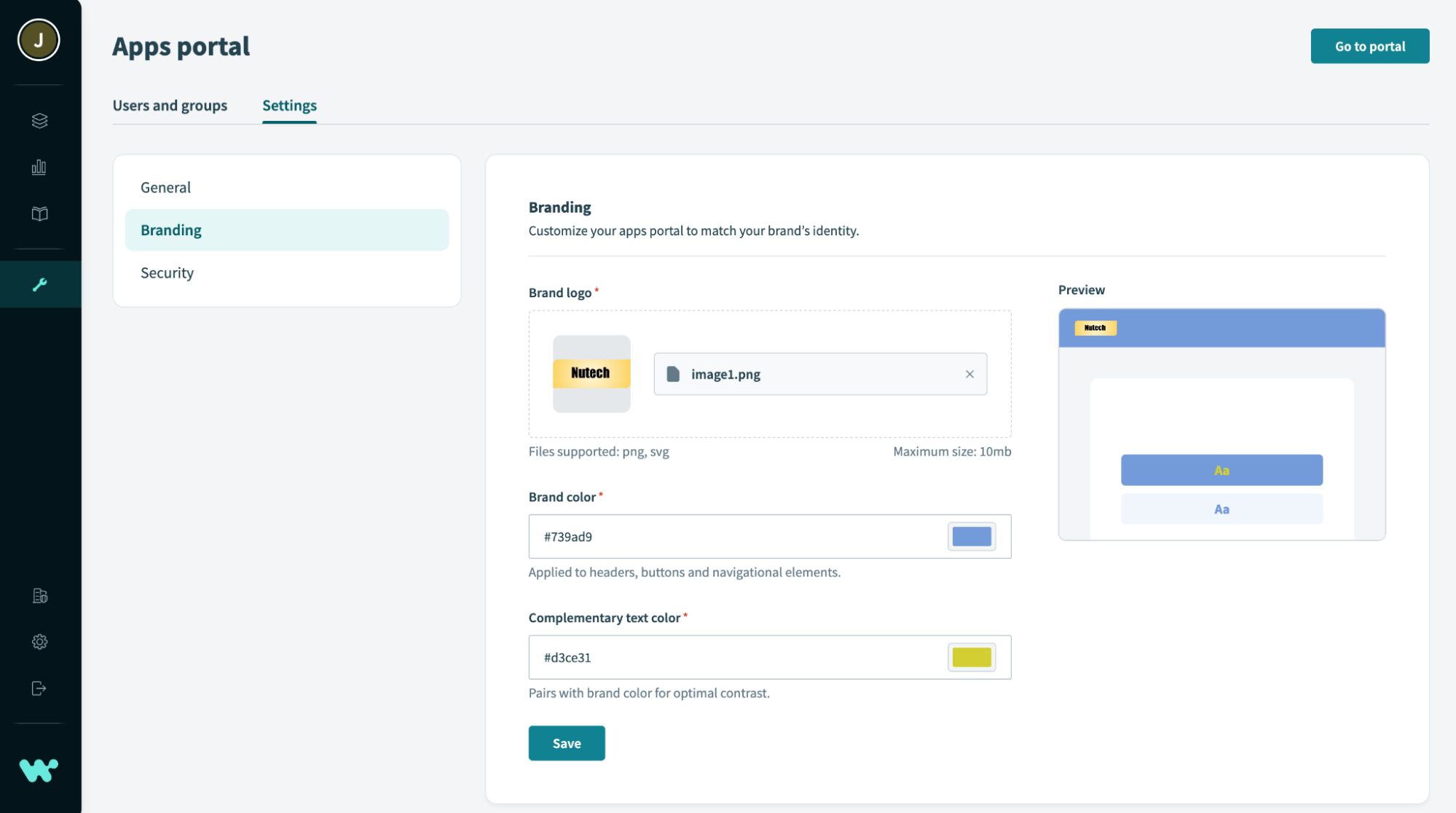Open the bar chart dashboard icon
Viewport: 1456px width, 813px height.
(39, 168)
